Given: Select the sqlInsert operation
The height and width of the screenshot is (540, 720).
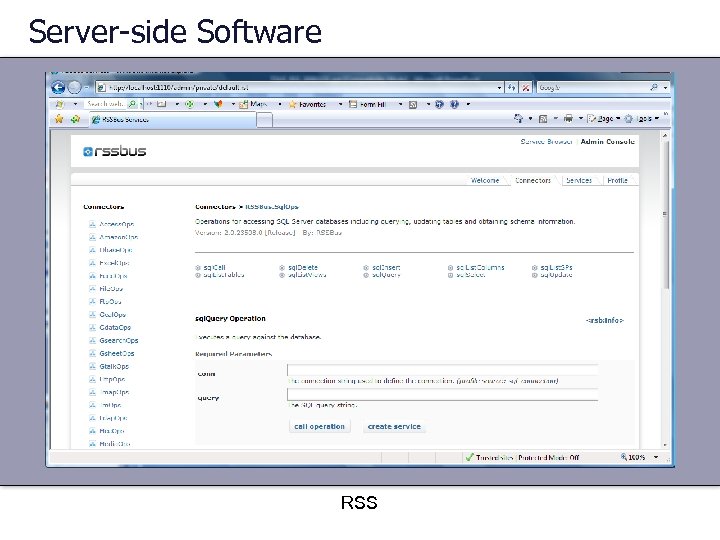Looking at the screenshot, I should (x=386, y=267).
